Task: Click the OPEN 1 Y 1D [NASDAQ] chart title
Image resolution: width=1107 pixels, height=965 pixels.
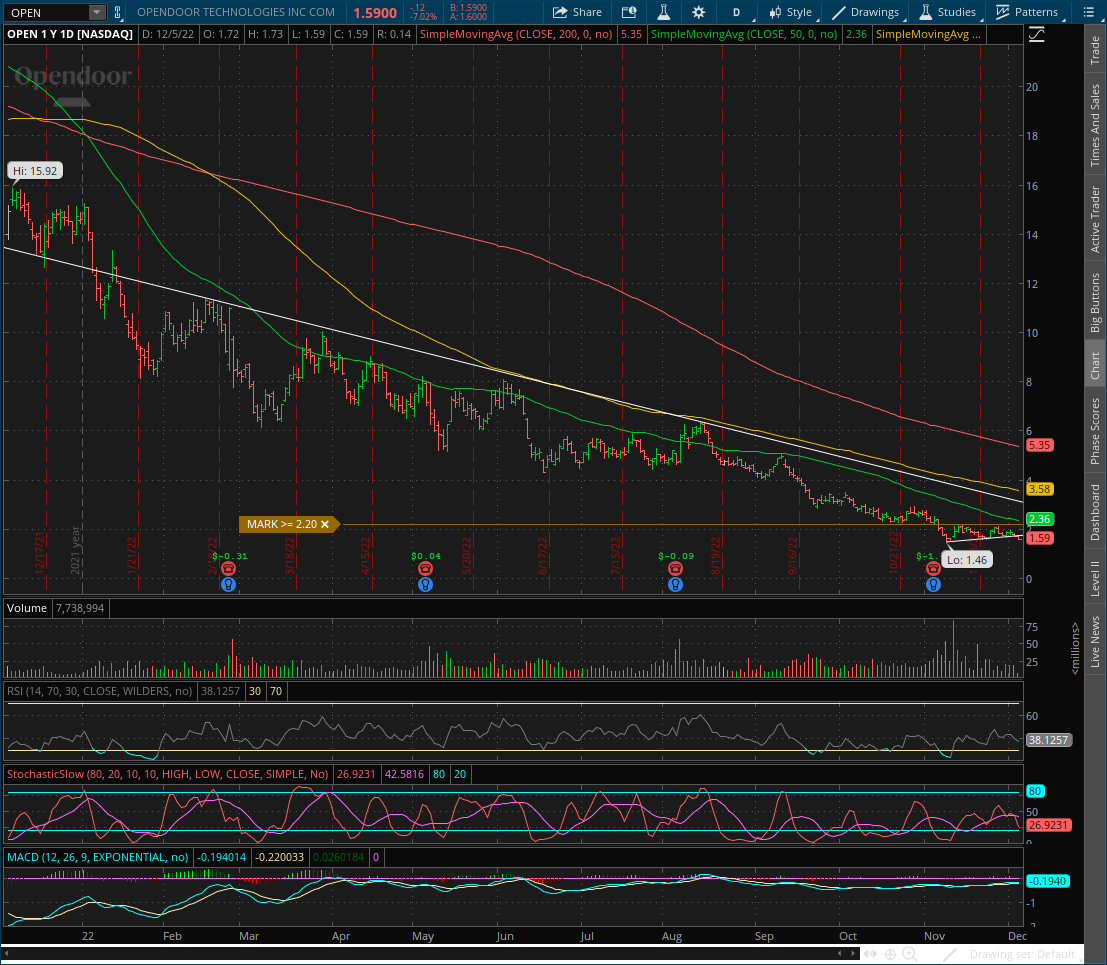Action: point(70,34)
